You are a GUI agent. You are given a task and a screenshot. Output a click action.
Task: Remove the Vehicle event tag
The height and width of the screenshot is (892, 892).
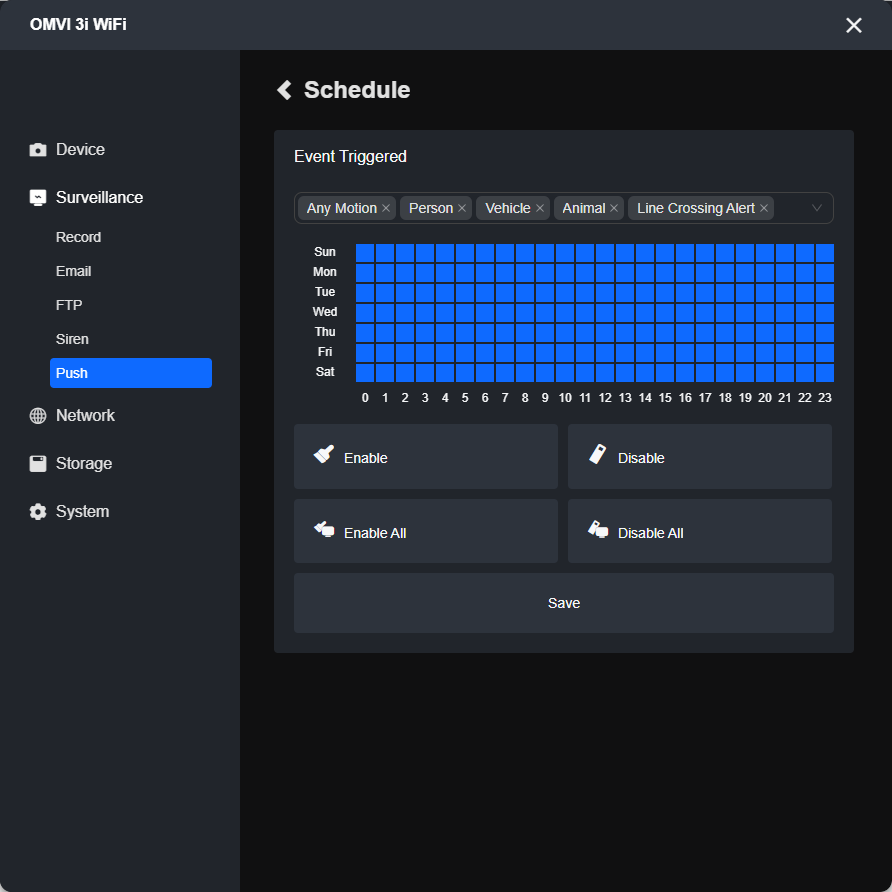[x=540, y=208]
